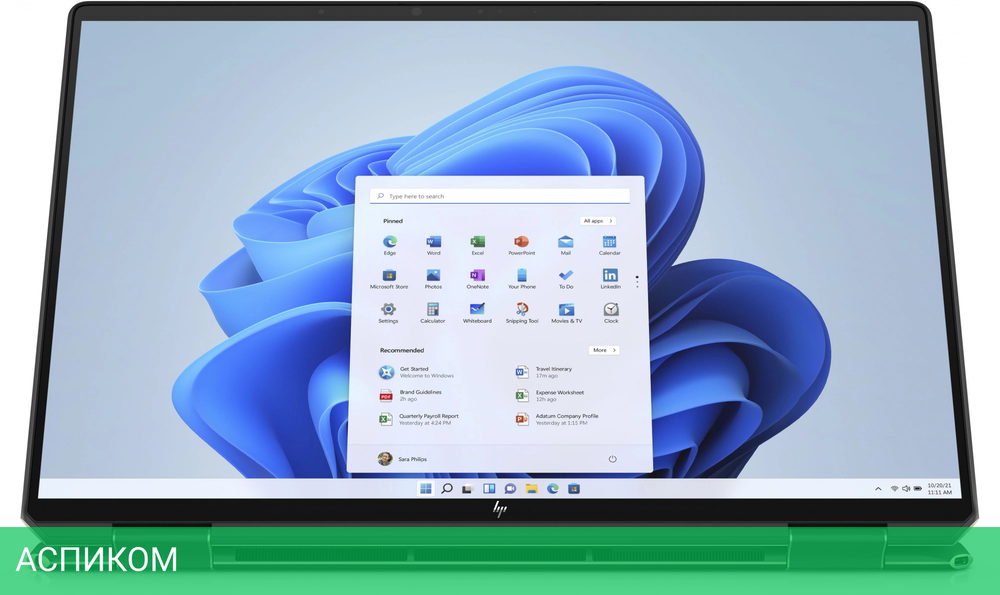The width and height of the screenshot is (1000, 595).
Task: Click the Type here to search box
Action: click(500, 196)
